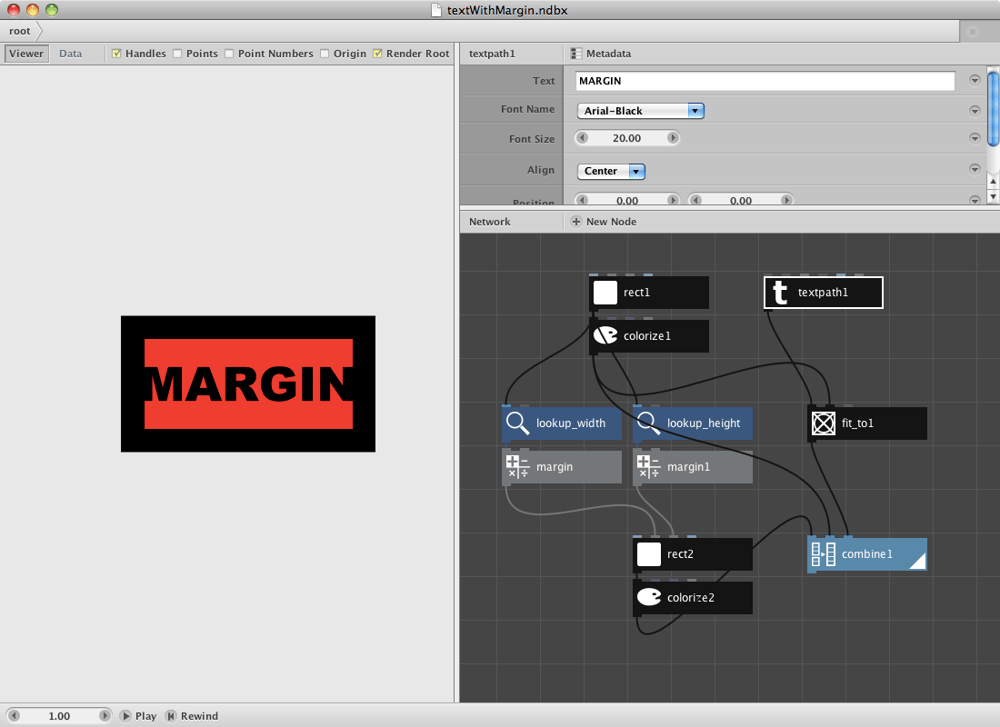Viewport: 1000px width, 727px height.
Task: Enable the Point Numbers checkbox
Action: point(229,54)
